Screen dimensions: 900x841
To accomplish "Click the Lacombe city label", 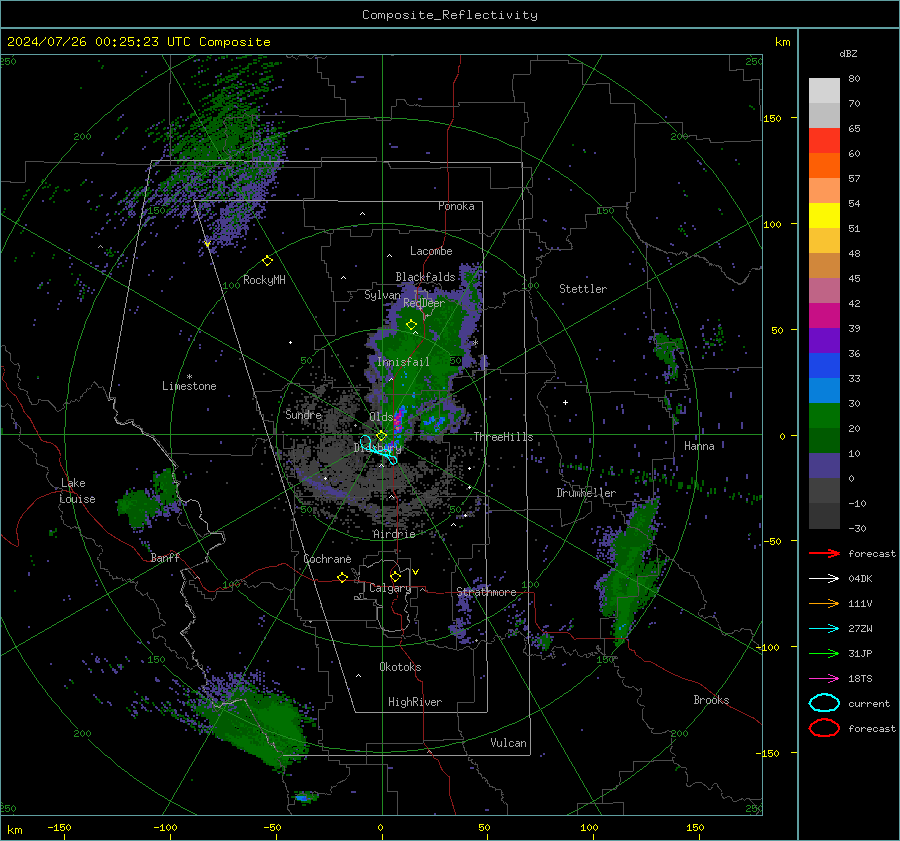I will coord(431,251).
